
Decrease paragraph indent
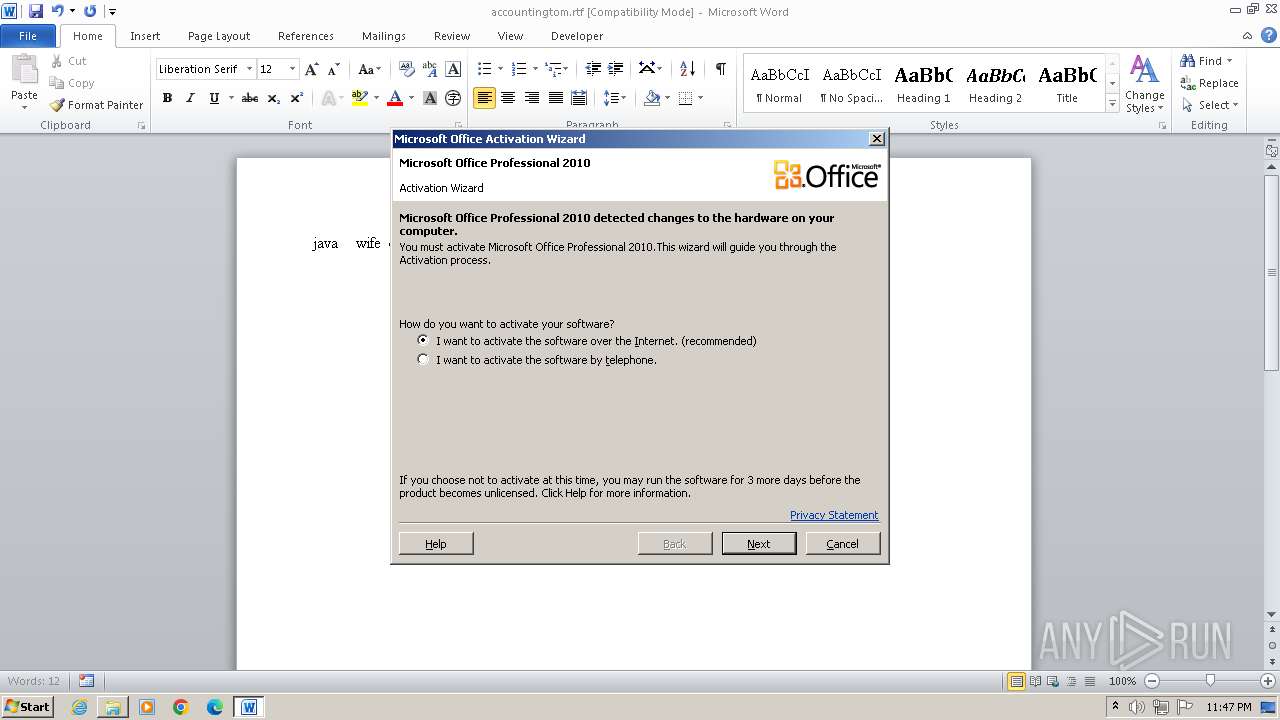coord(593,69)
